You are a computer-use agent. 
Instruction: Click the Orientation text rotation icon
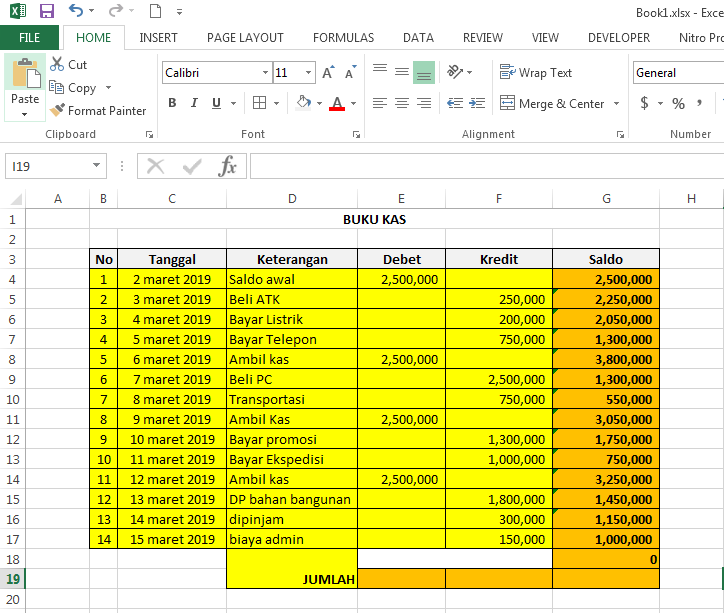click(x=455, y=72)
